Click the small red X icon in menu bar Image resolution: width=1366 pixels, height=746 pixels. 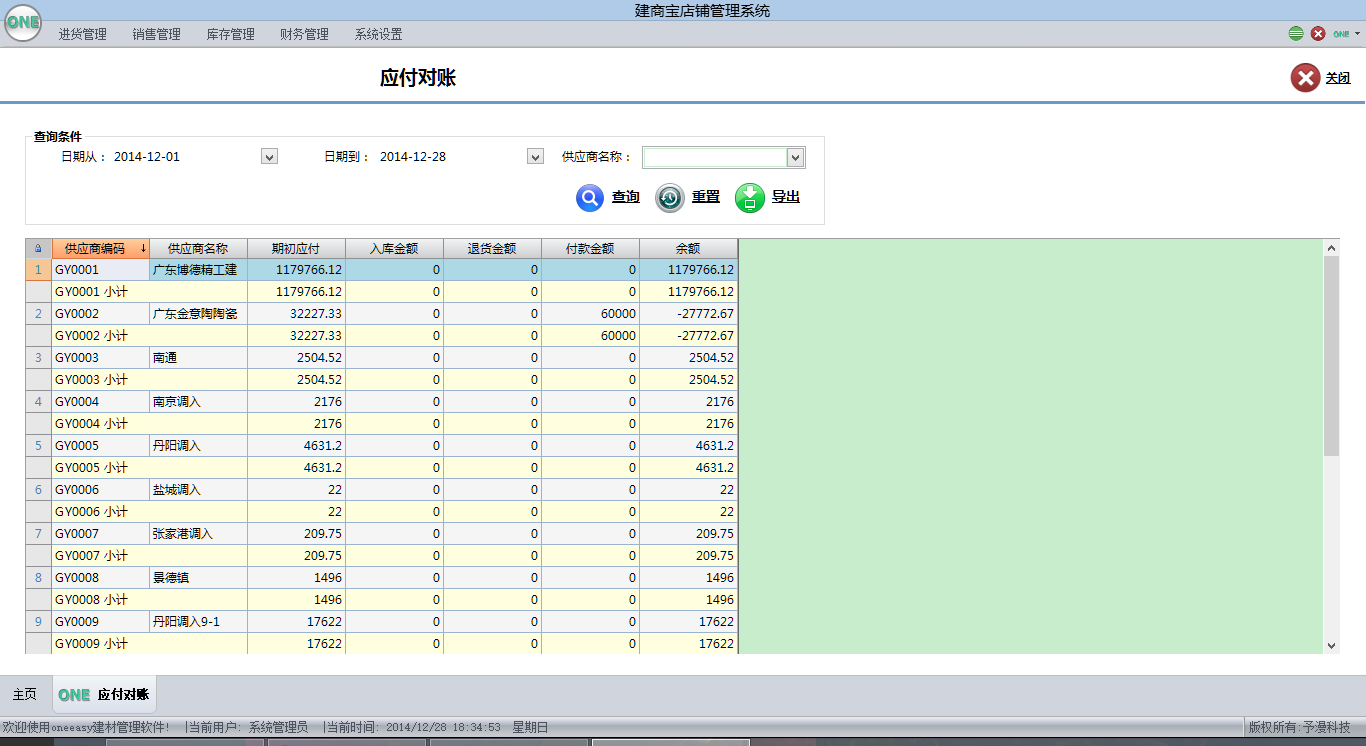pos(1318,34)
